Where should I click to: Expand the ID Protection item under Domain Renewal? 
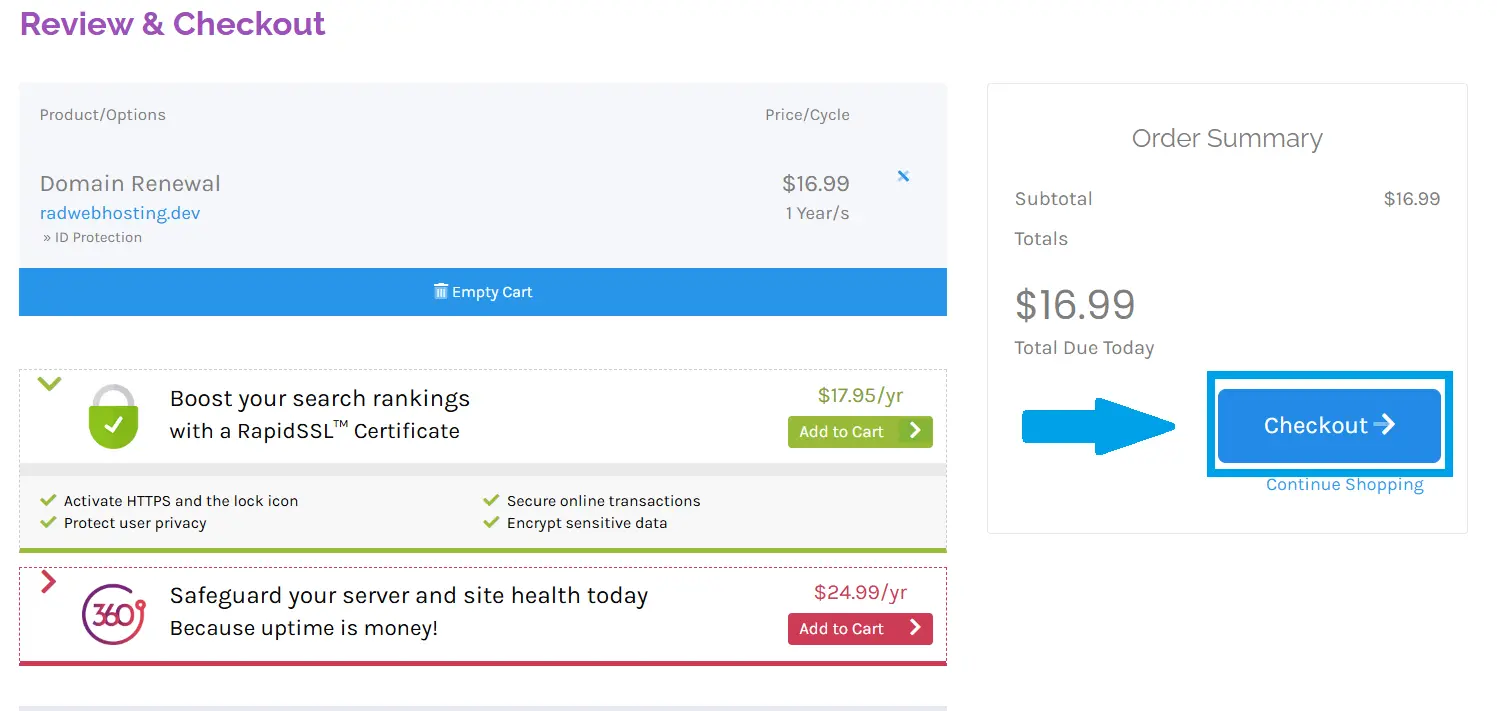pos(90,237)
